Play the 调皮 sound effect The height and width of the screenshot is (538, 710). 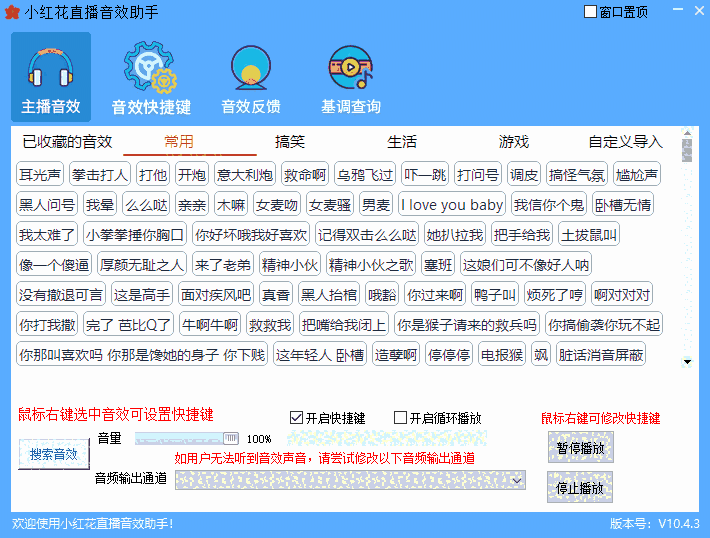[523, 174]
